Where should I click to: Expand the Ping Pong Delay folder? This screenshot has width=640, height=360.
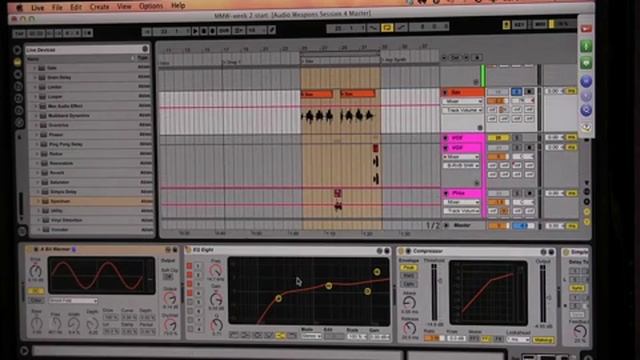(x=37, y=144)
